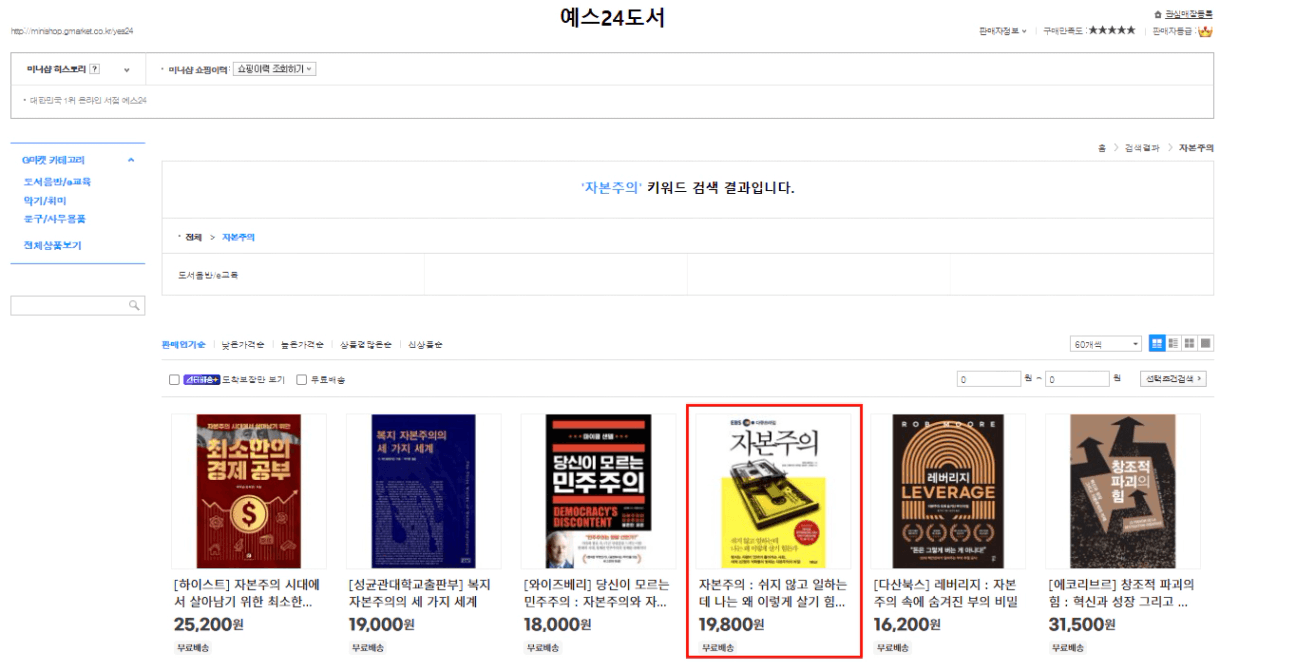Image resolution: width=1296 pixels, height=672 pixels.
Task: Click the sidebar search magnifier icon
Action: [x=134, y=306]
